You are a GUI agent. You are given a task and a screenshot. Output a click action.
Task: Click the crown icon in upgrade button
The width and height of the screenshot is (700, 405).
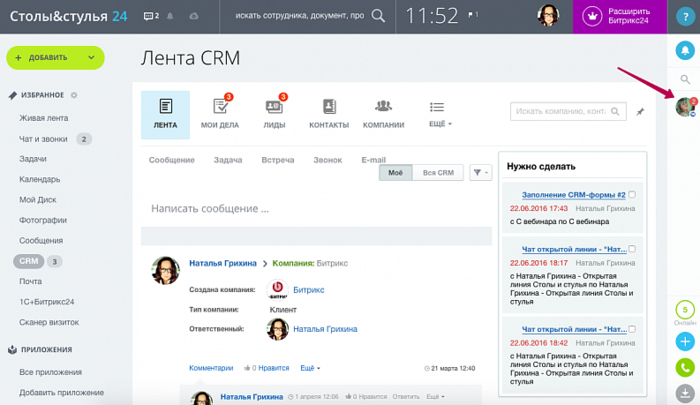pos(592,17)
